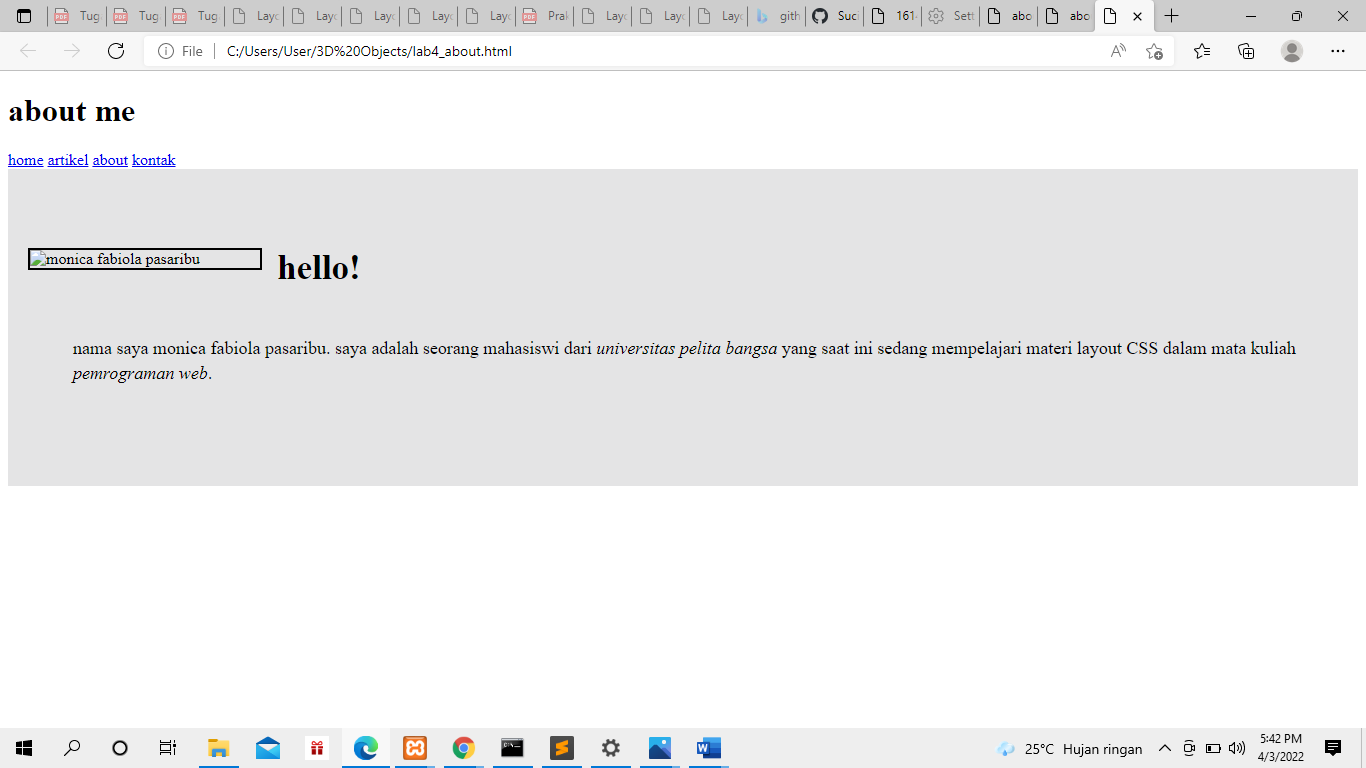The height and width of the screenshot is (768, 1366).
Task: Open Command Prompt from the taskbar
Action: 512,747
